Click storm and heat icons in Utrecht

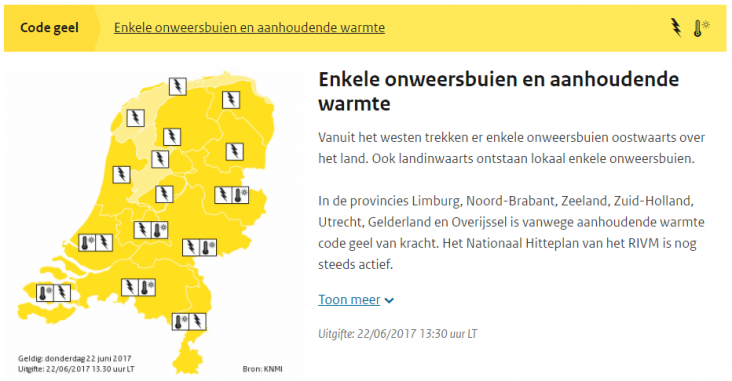tap(151, 230)
